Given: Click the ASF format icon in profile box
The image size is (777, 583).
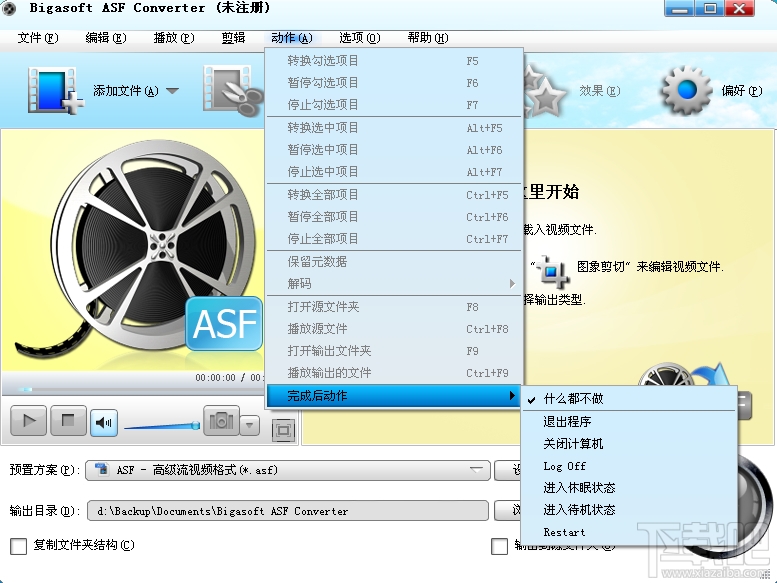Looking at the screenshot, I should (x=102, y=469).
